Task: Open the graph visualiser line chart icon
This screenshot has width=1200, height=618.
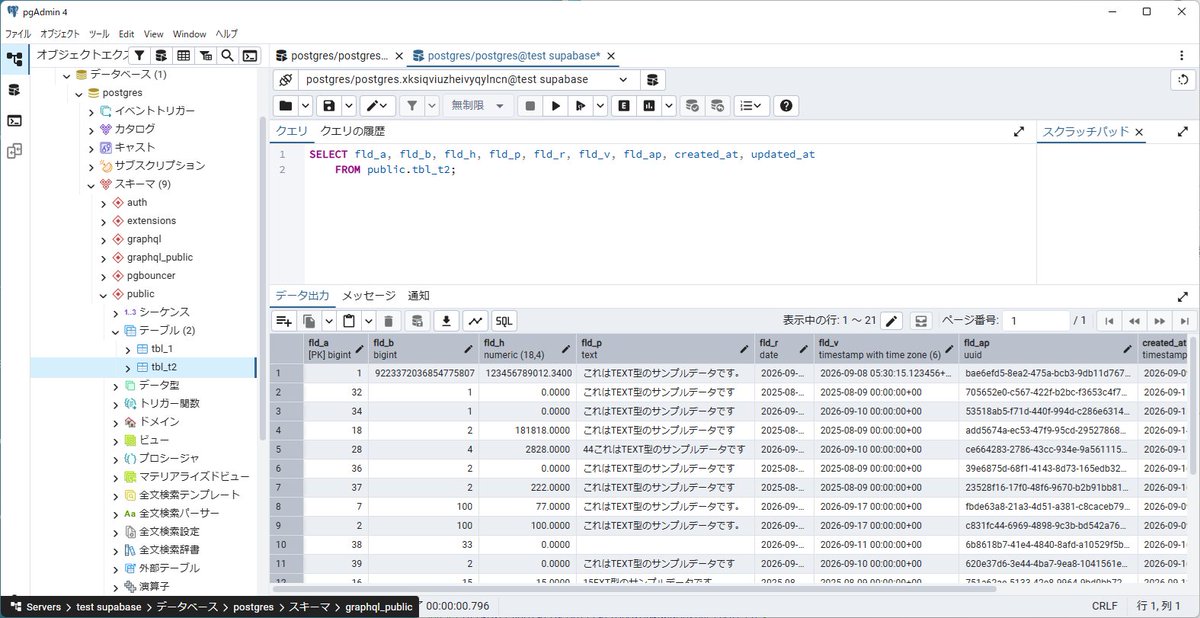Action: pyautogui.click(x=475, y=320)
